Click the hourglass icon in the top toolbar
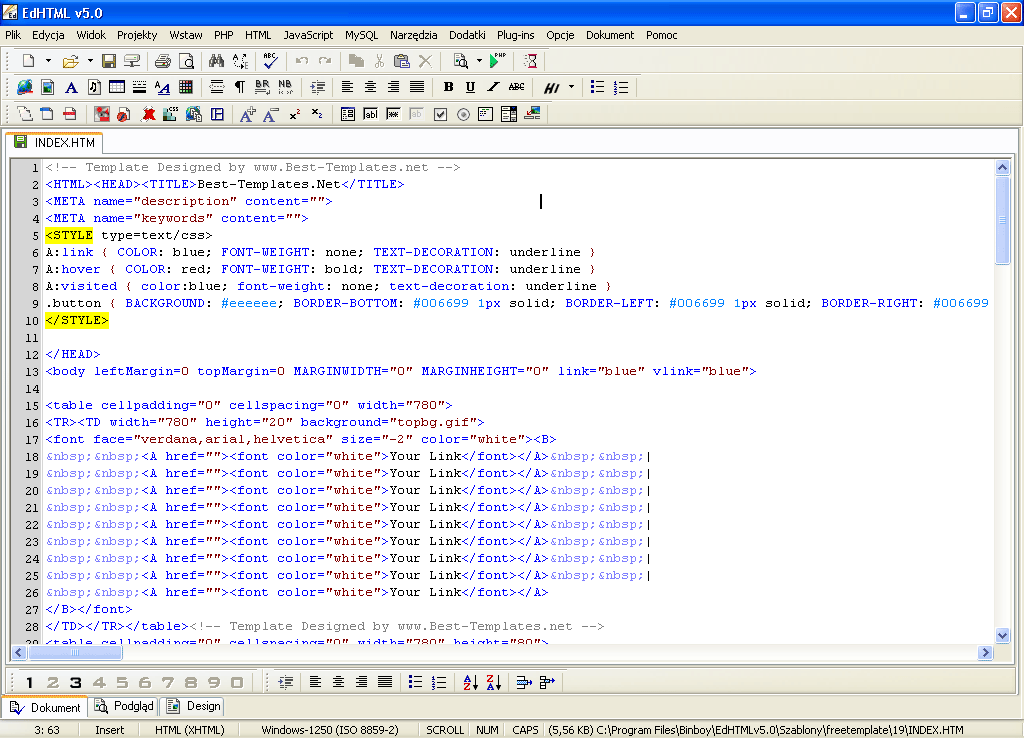1024x738 pixels. pyautogui.click(x=531, y=61)
